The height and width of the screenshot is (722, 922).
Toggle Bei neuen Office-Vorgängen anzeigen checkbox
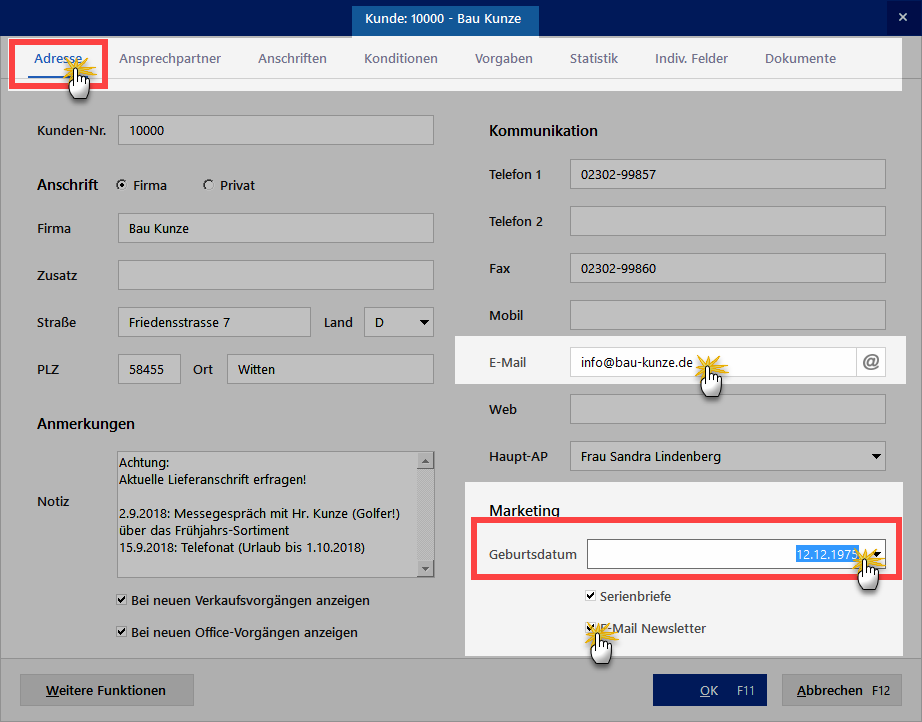[121, 631]
